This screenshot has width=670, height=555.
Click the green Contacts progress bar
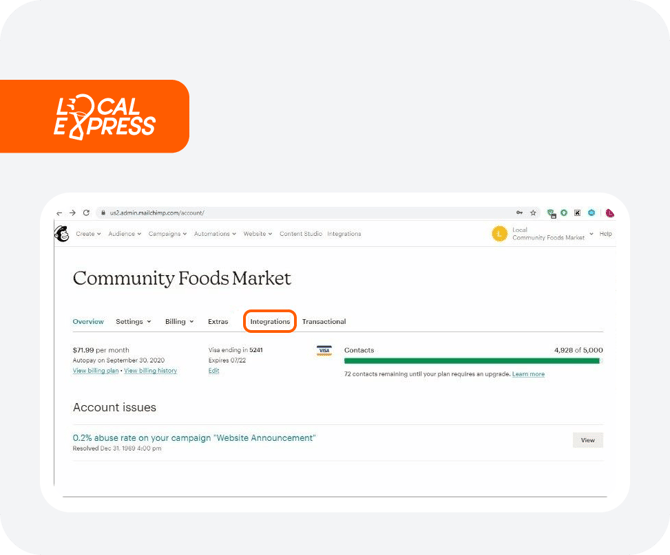click(x=472, y=361)
